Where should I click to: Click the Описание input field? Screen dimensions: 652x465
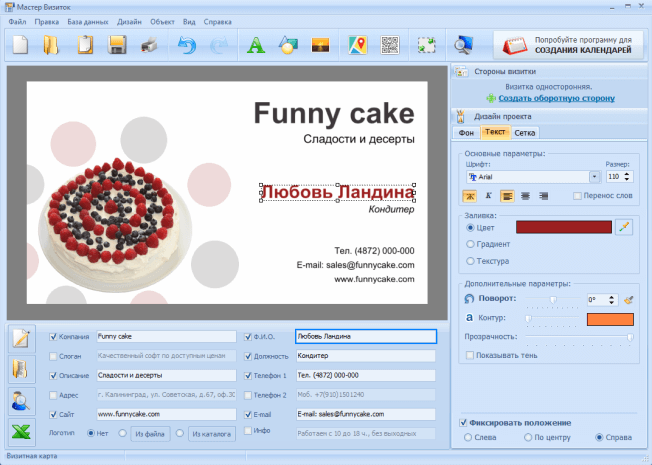pyautogui.click(x=166, y=376)
